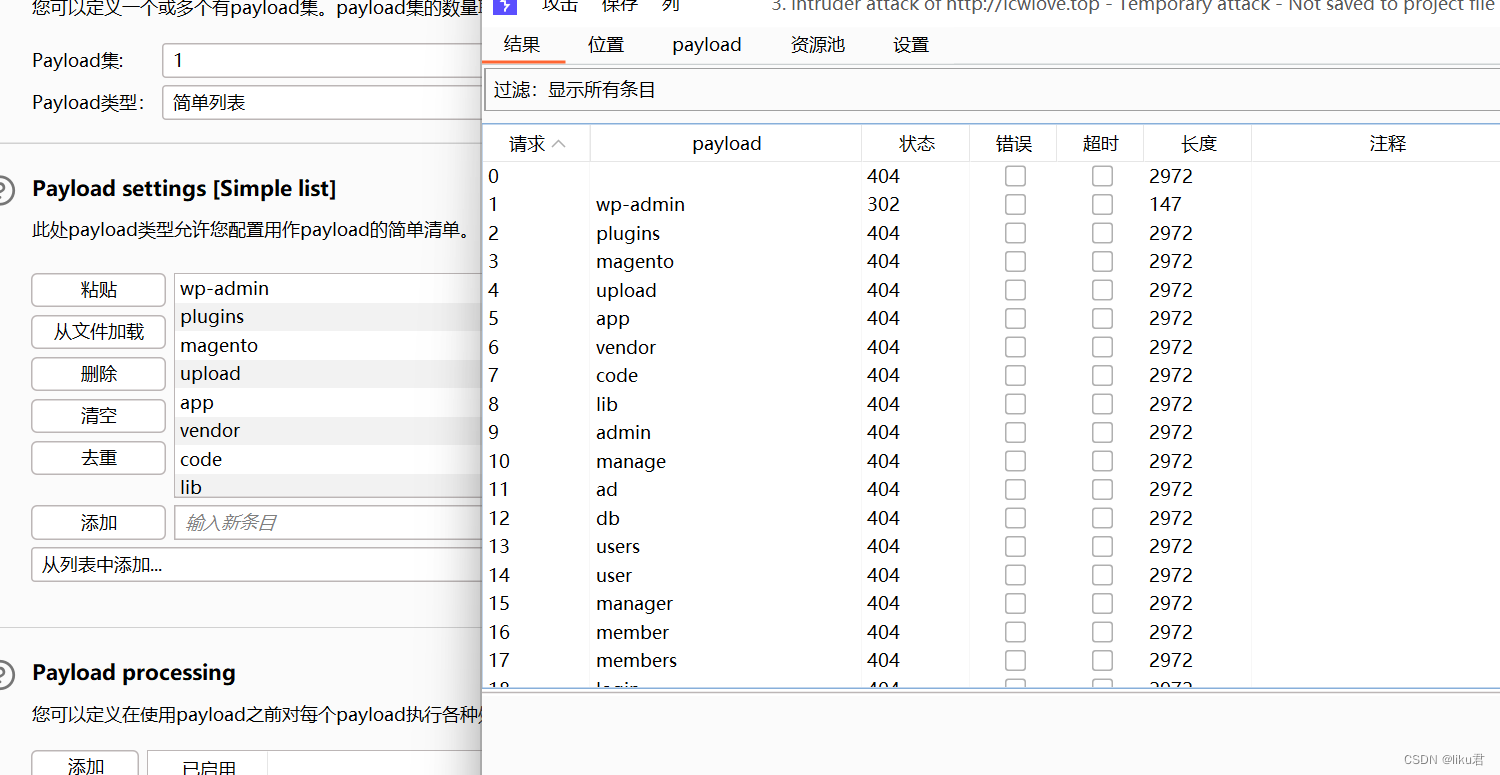The height and width of the screenshot is (775, 1500).
Task: Open the 设置 tab
Action: (911, 44)
